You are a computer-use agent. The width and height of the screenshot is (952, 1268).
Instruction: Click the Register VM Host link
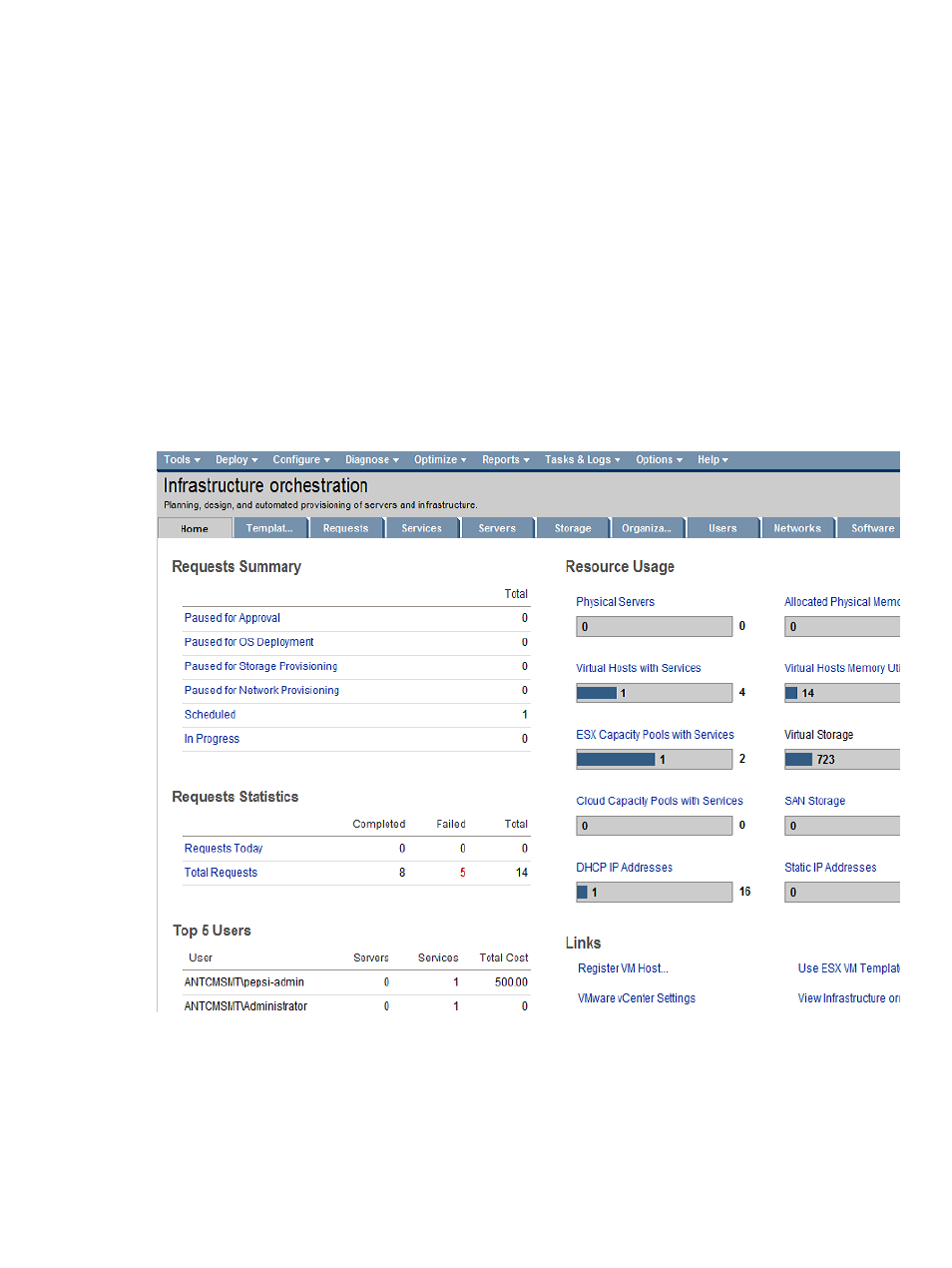[x=624, y=968]
